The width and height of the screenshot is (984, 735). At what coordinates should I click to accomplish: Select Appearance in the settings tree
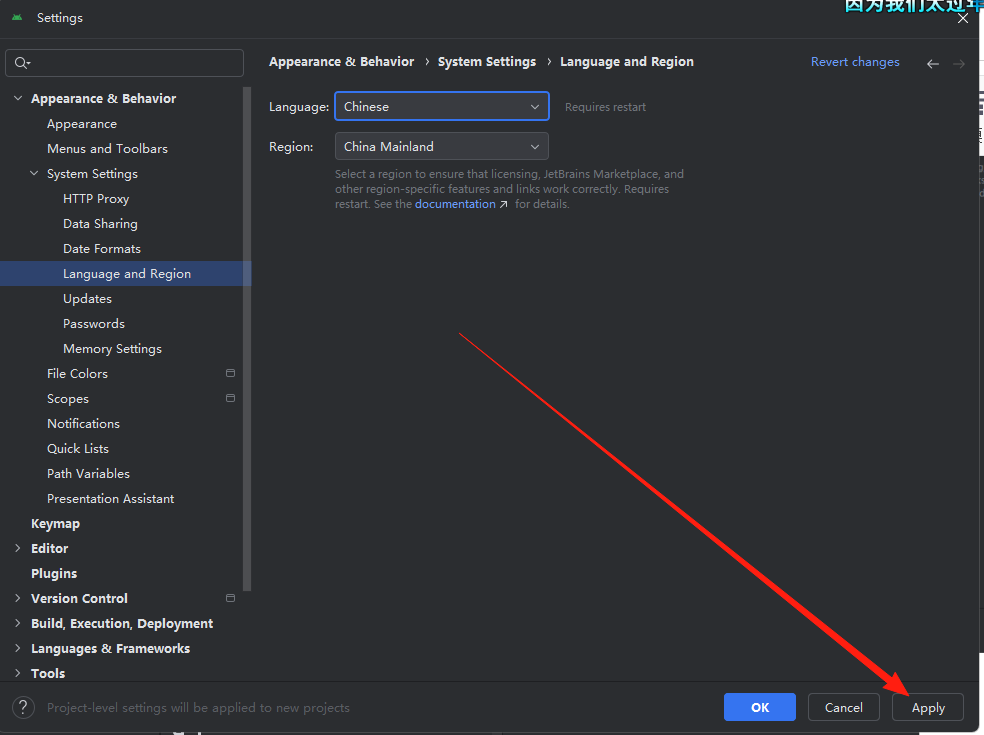tap(82, 124)
